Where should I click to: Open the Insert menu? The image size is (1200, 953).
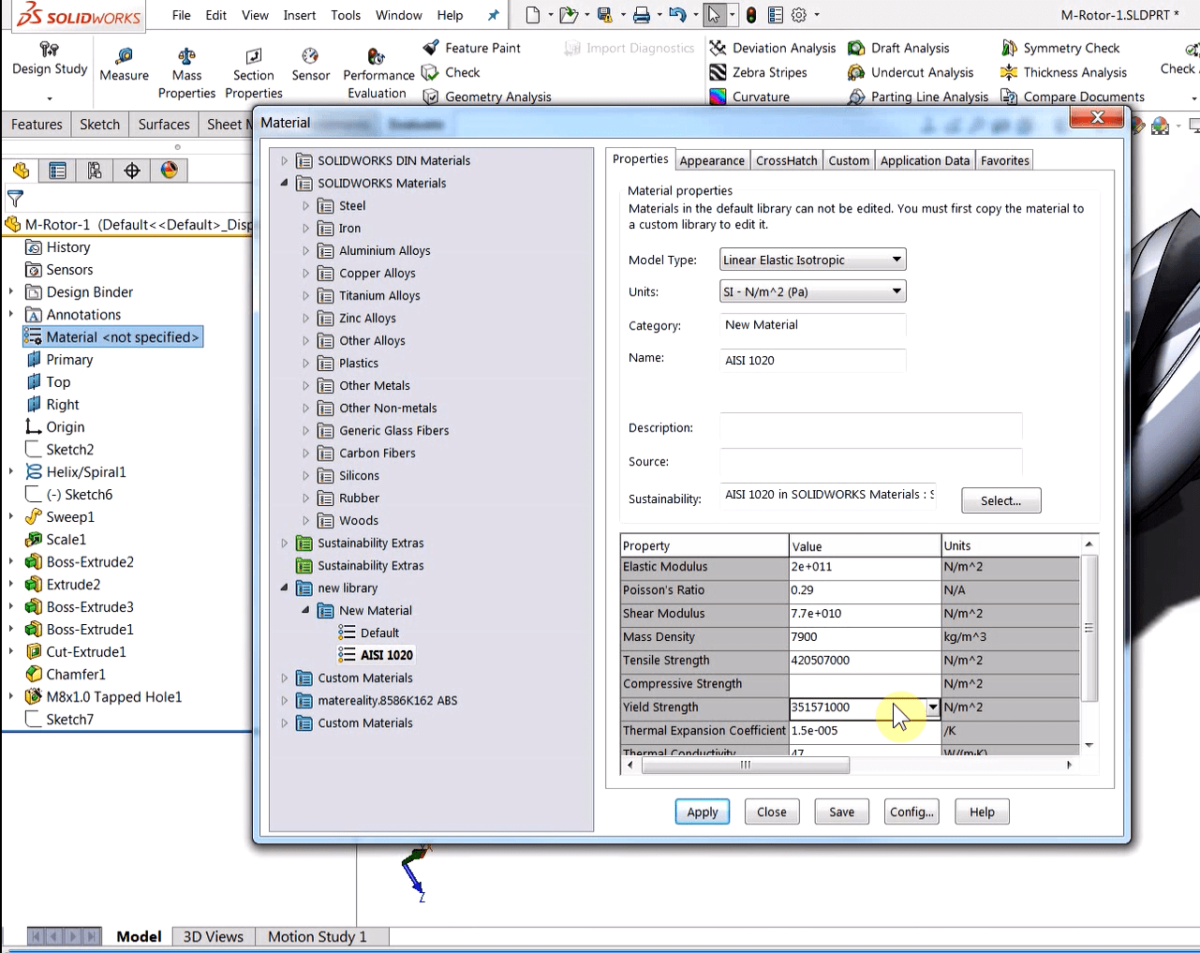click(299, 15)
